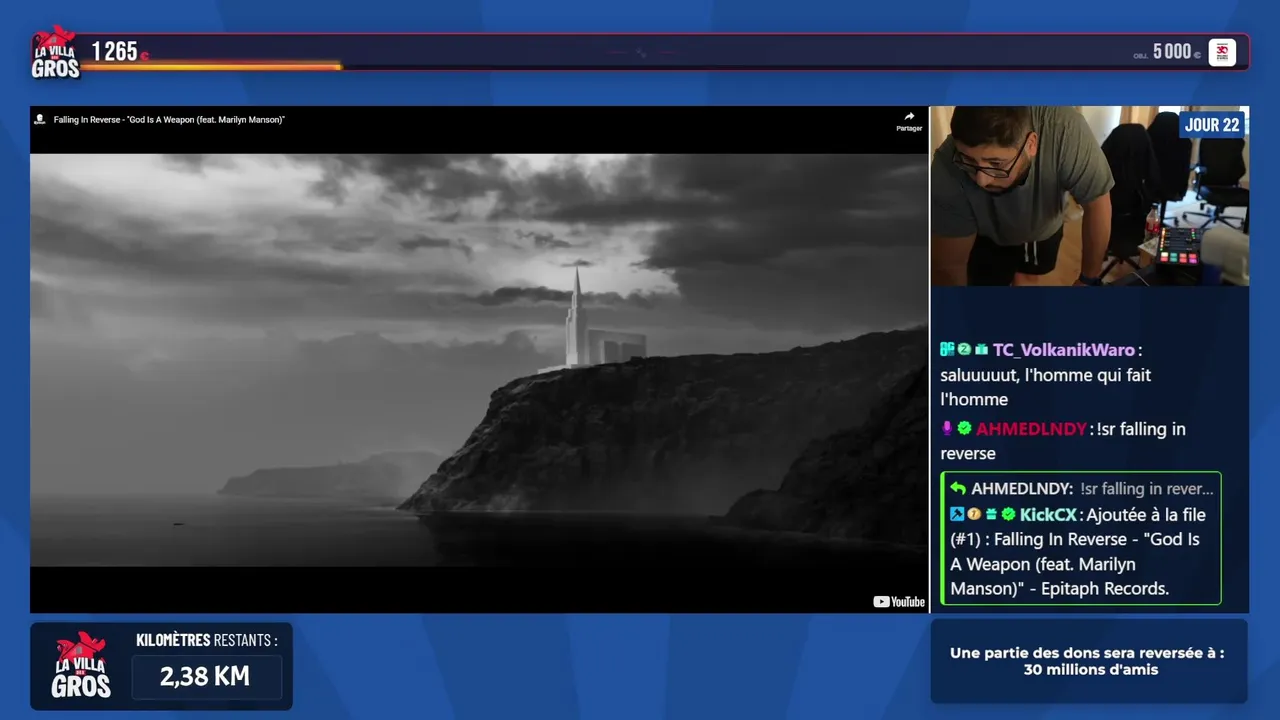Click the green gift badge beside KickCX

coord(991,514)
